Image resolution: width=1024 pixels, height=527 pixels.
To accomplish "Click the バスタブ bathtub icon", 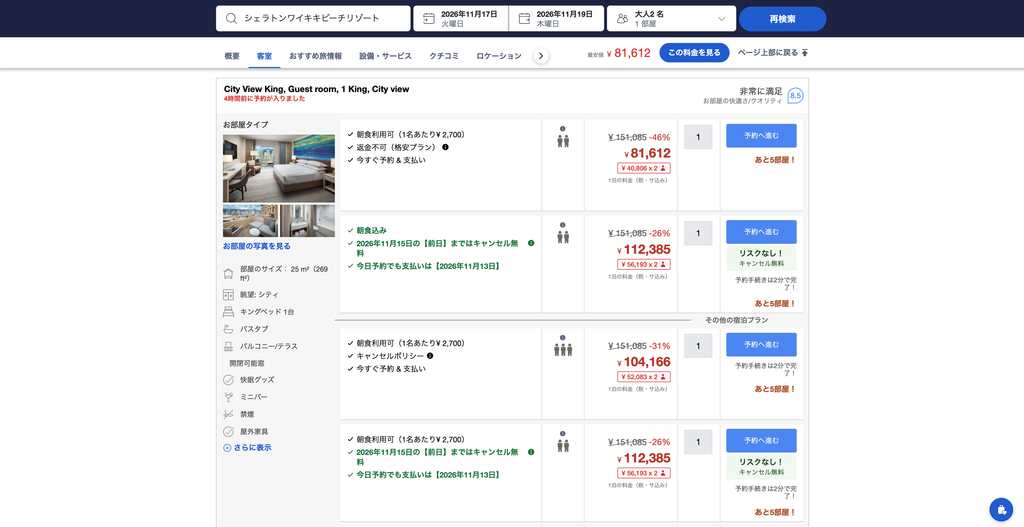I will [x=228, y=329].
